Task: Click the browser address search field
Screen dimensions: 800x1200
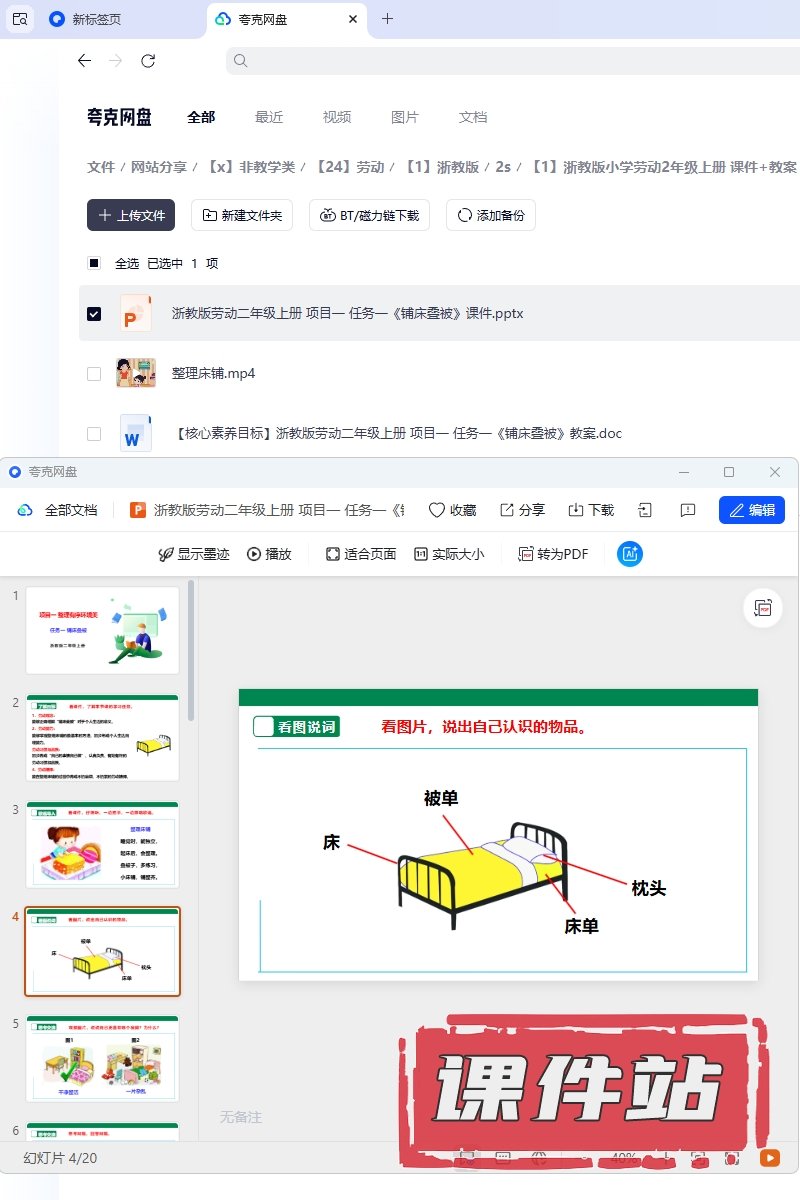Action: [x=512, y=61]
